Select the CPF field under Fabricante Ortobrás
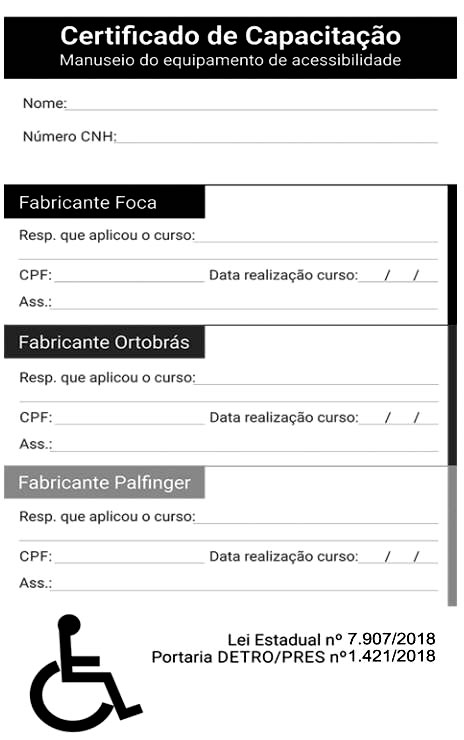 129,418
